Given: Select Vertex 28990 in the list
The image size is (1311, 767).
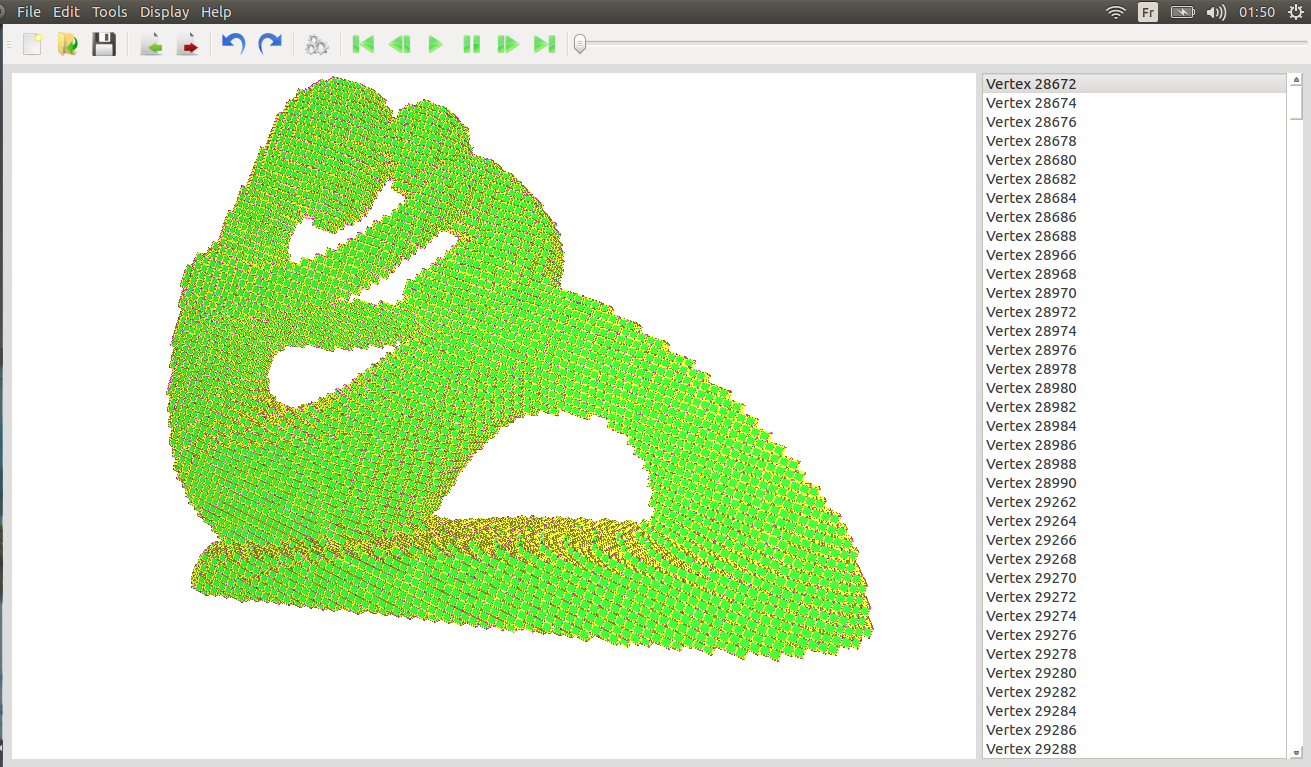Looking at the screenshot, I should click(1031, 483).
